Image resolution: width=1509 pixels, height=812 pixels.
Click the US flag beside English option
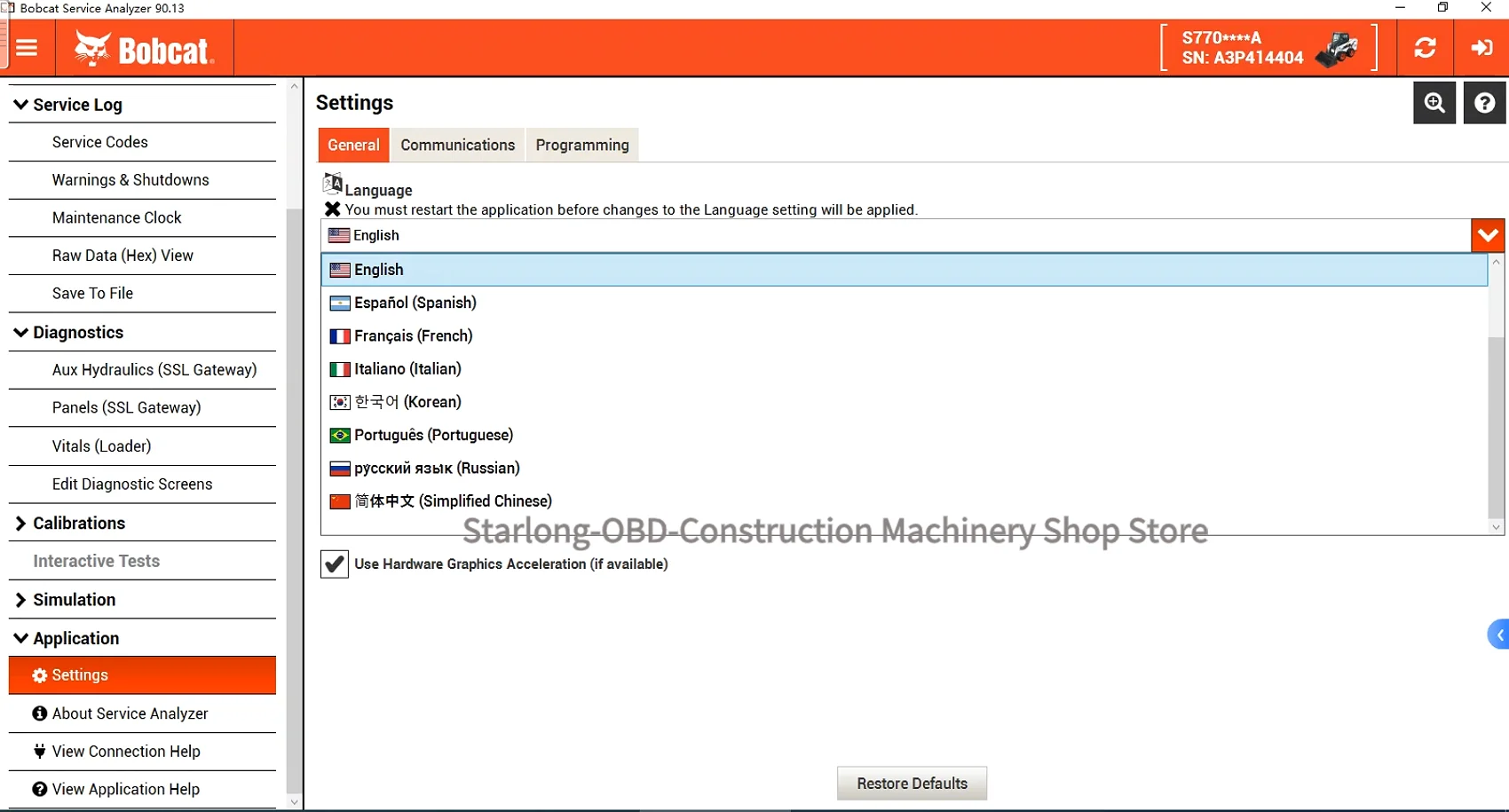[340, 270]
